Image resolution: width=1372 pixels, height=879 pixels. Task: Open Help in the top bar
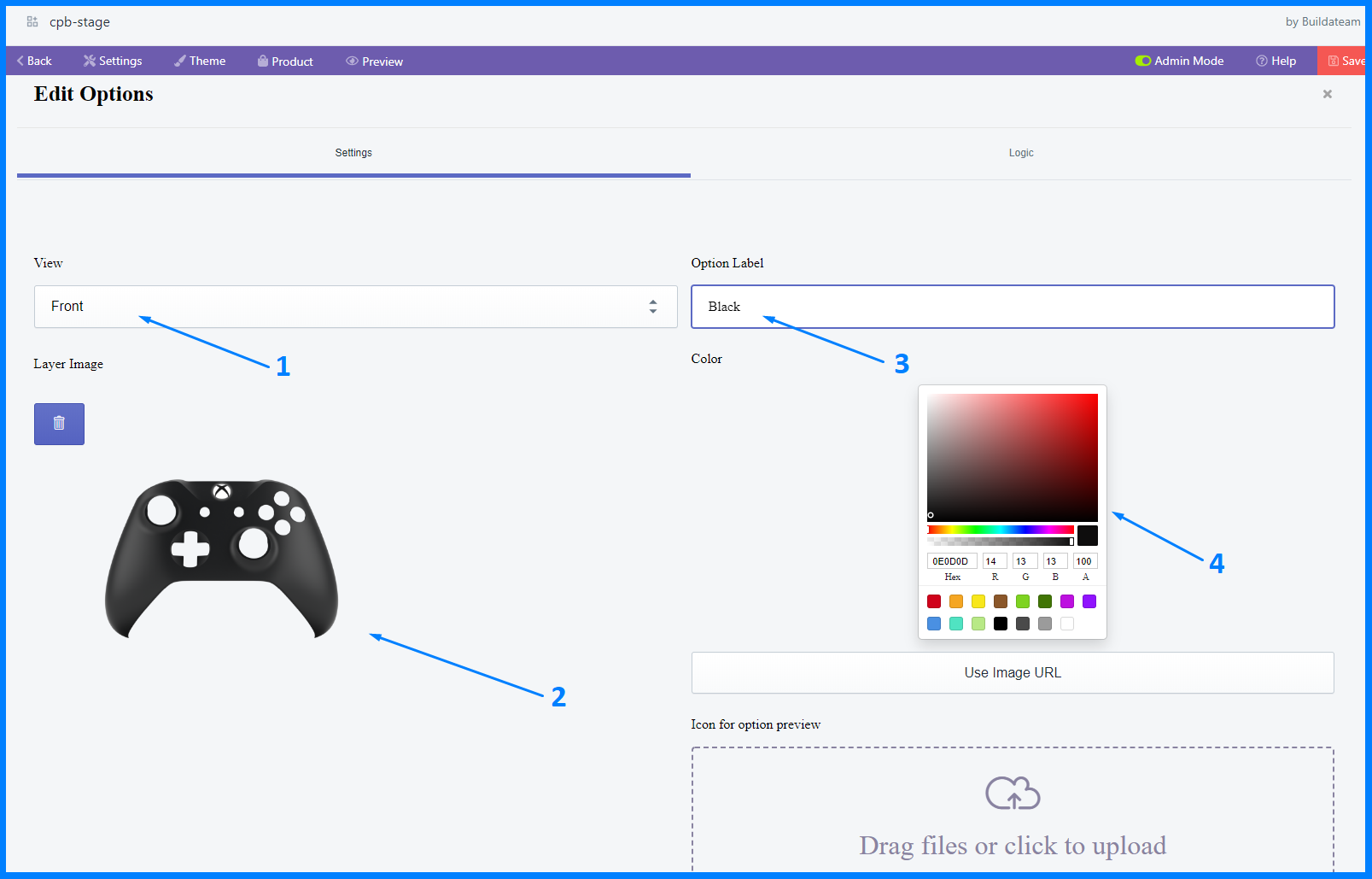point(1276,61)
